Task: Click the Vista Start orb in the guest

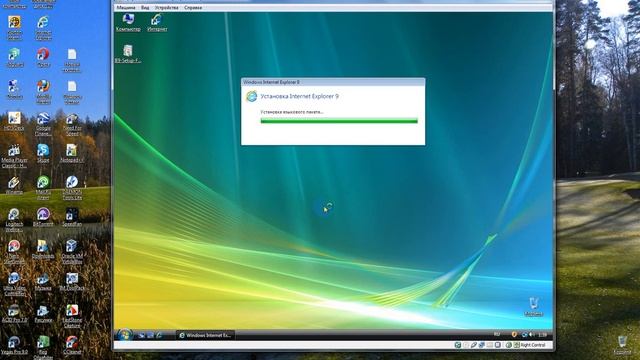Action: (x=124, y=335)
